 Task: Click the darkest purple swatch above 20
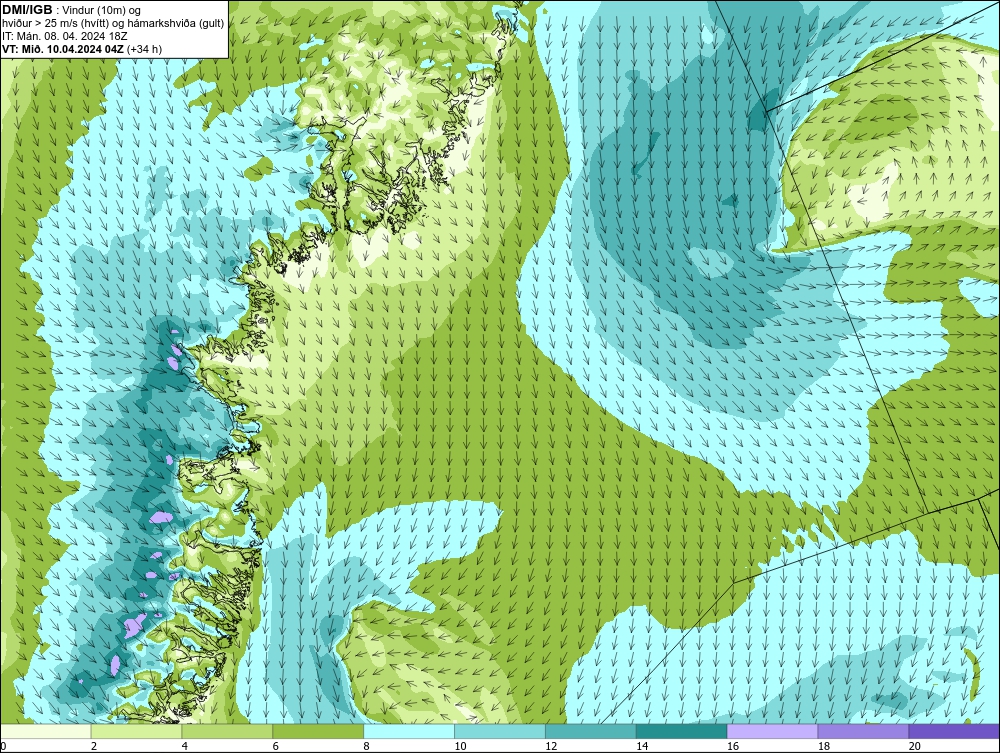pyautogui.click(x=954, y=731)
